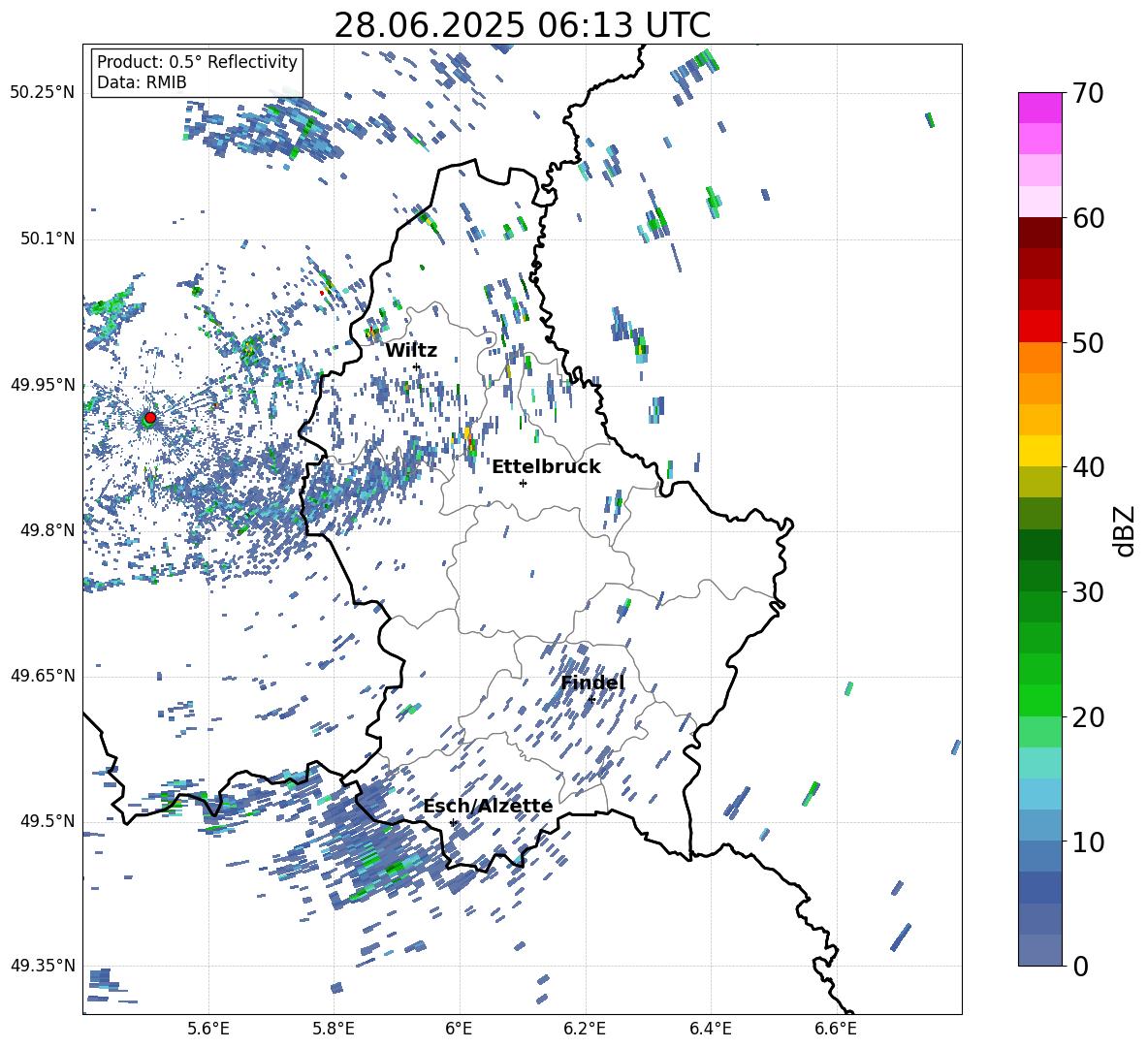This screenshot has width=1148, height=1048.
Task: Click the 6°E longitude label
Action: 459,1029
